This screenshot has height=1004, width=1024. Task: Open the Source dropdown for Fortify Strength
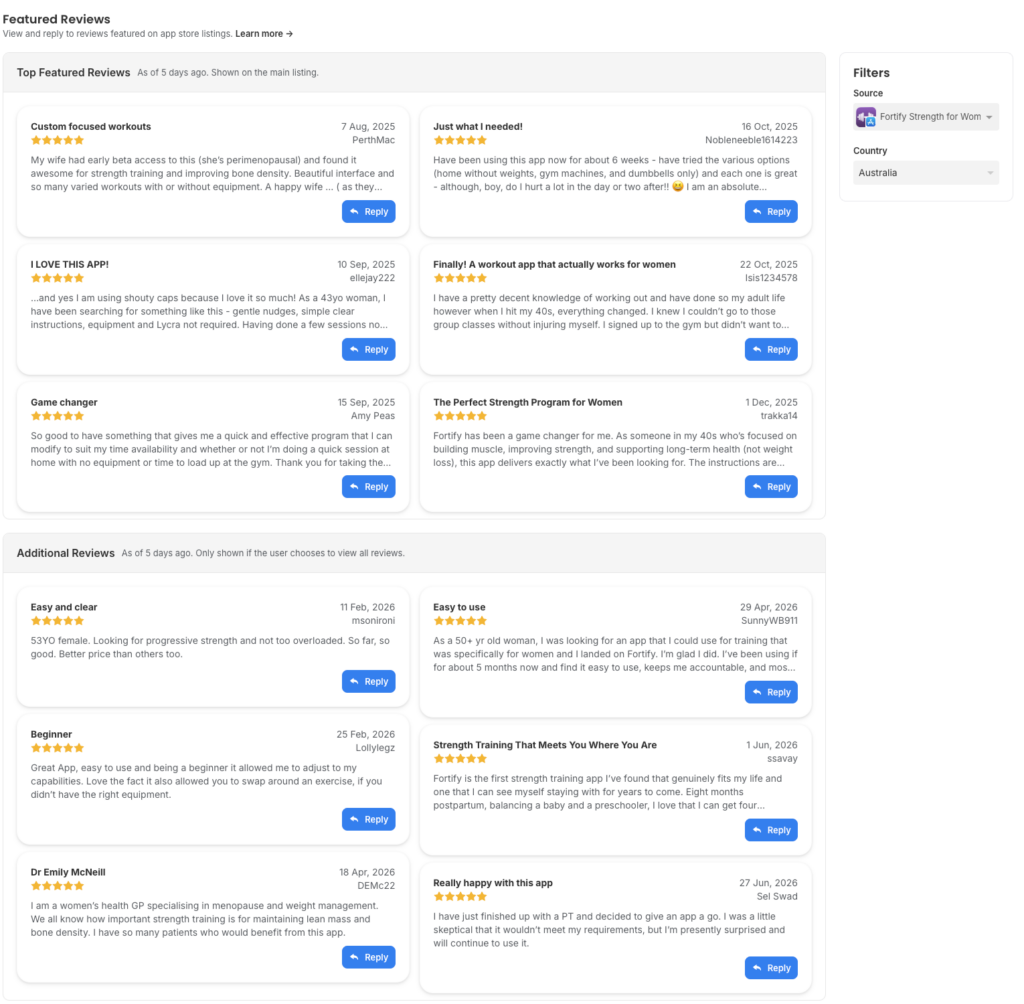[x=925, y=117]
